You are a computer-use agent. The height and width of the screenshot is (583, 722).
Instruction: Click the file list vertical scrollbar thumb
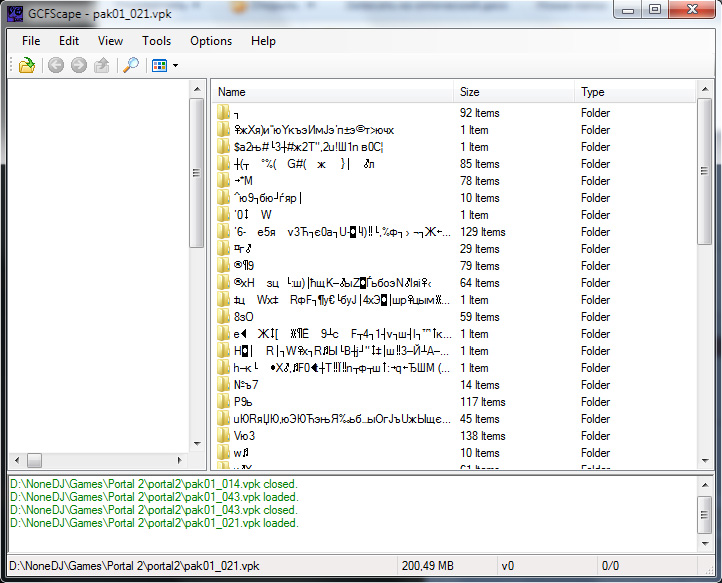pos(705,171)
